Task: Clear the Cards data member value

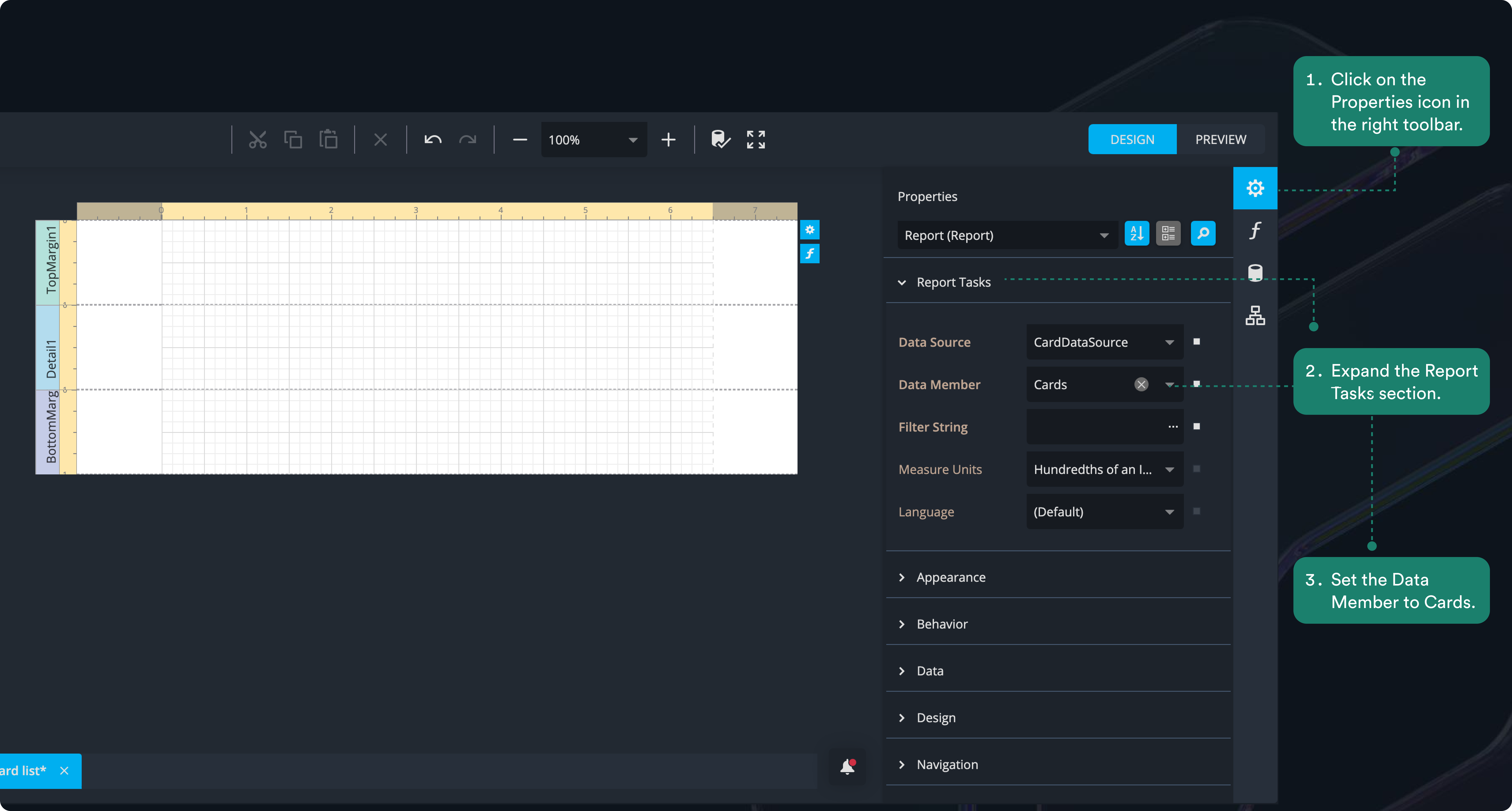Action: coord(1141,385)
